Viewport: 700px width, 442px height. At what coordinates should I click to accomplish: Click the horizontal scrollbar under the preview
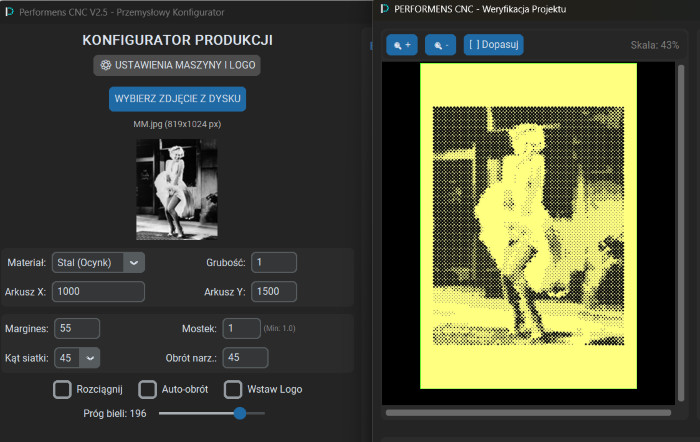(x=528, y=413)
